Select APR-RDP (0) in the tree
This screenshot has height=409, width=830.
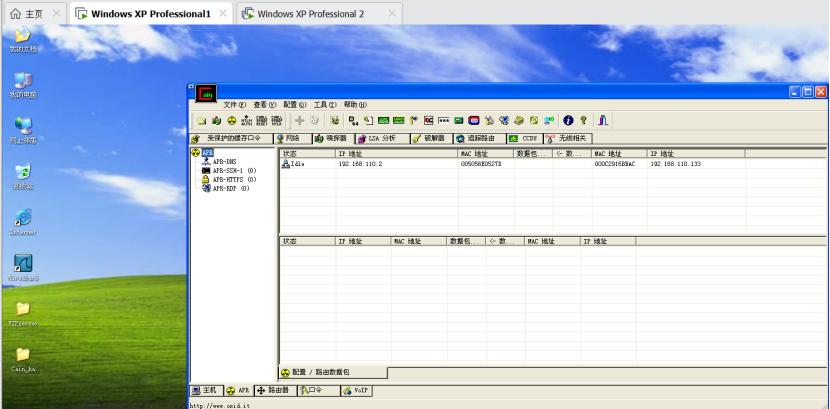click(x=231, y=188)
